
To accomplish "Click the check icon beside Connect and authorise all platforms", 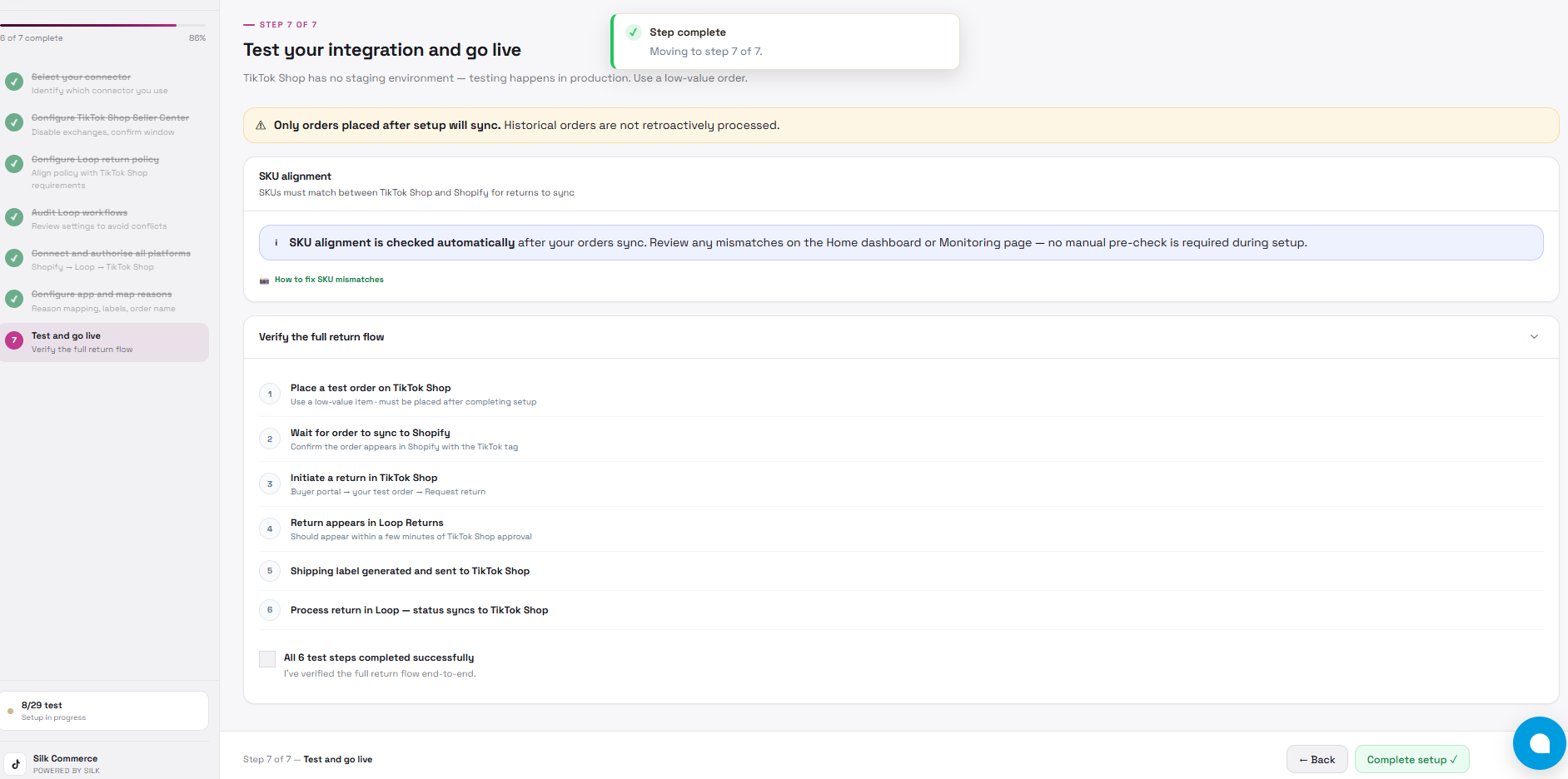I will pos(14,258).
